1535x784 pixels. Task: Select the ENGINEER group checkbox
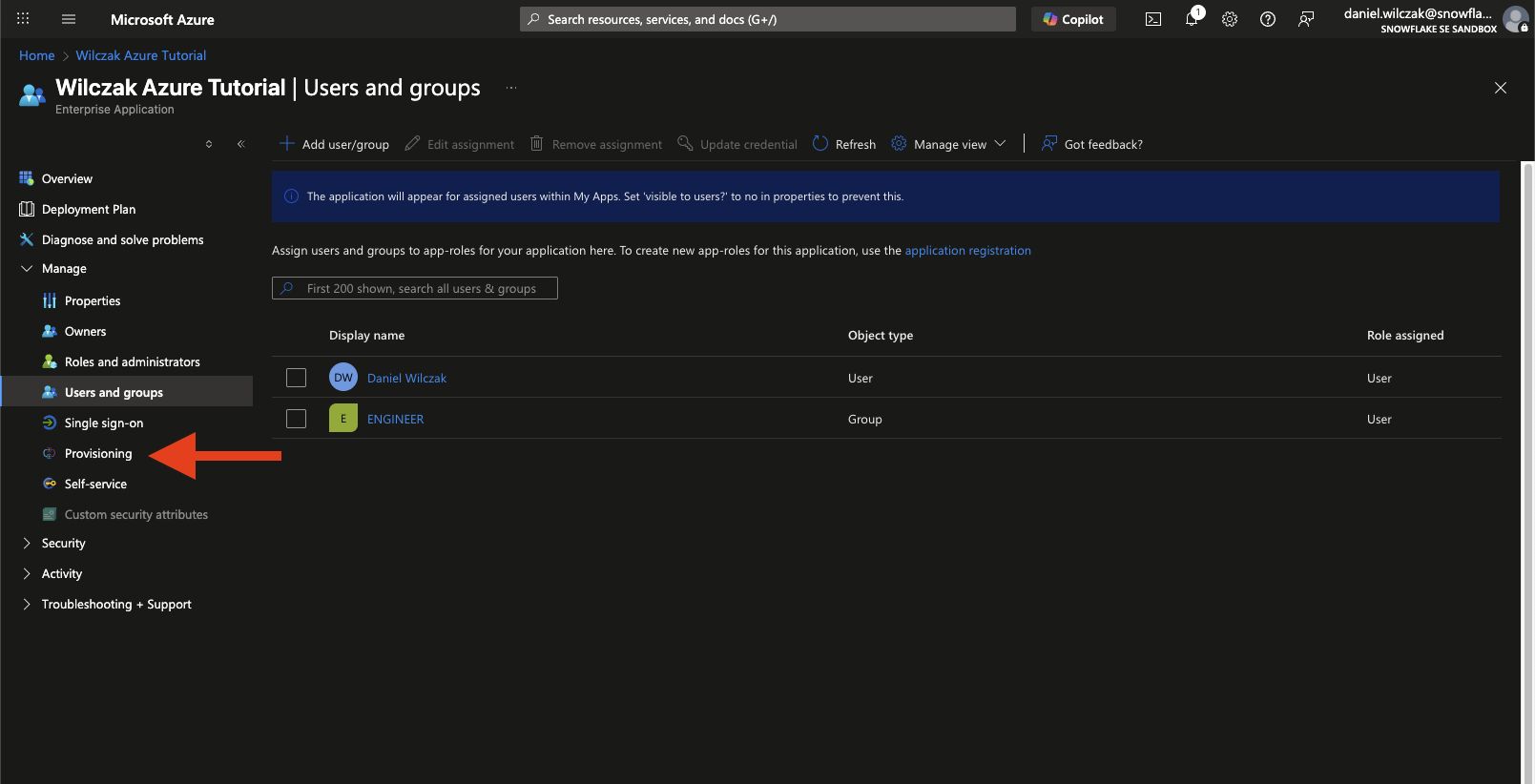pos(297,419)
